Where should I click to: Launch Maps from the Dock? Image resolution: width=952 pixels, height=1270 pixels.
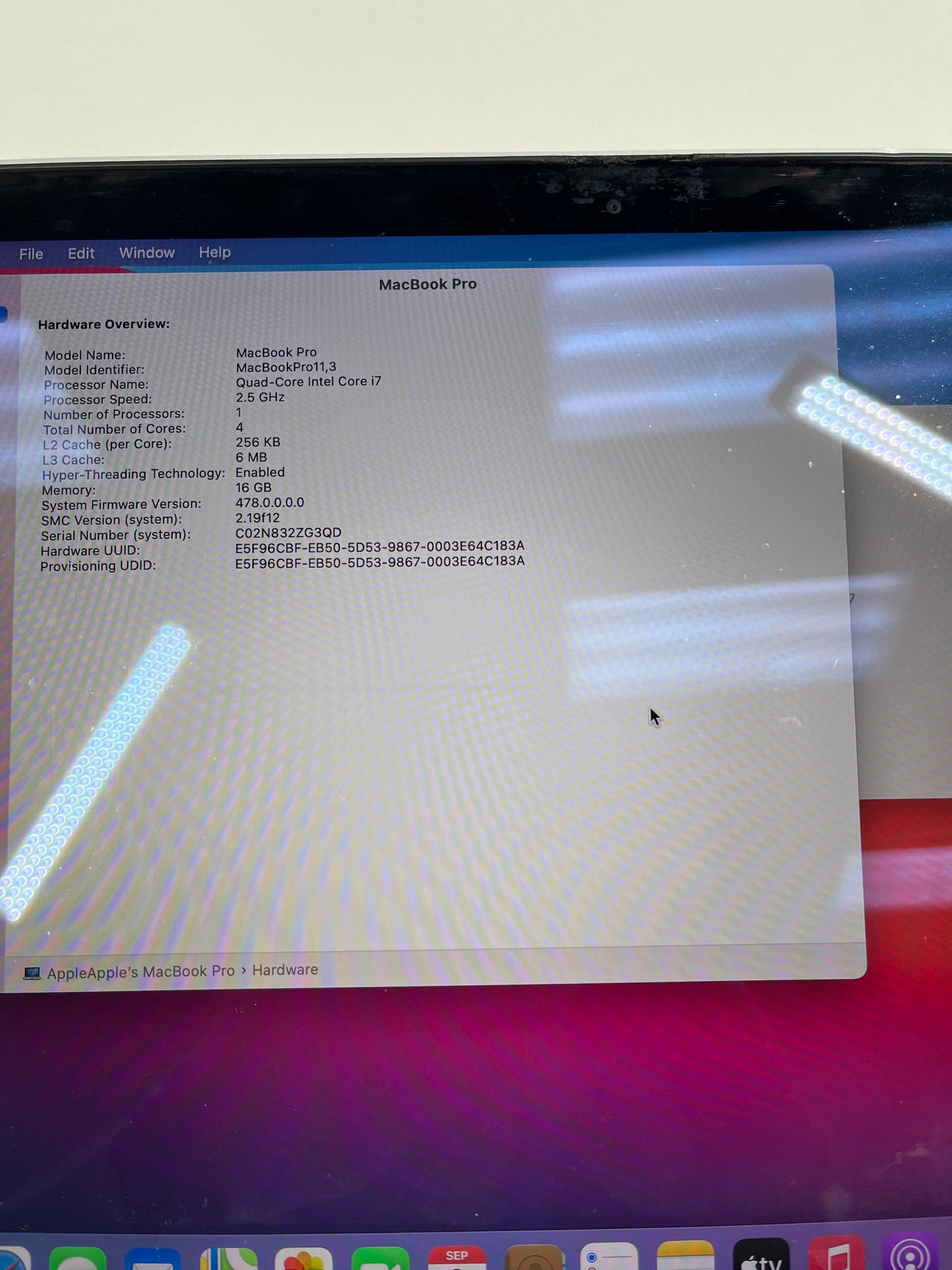tap(229, 1258)
